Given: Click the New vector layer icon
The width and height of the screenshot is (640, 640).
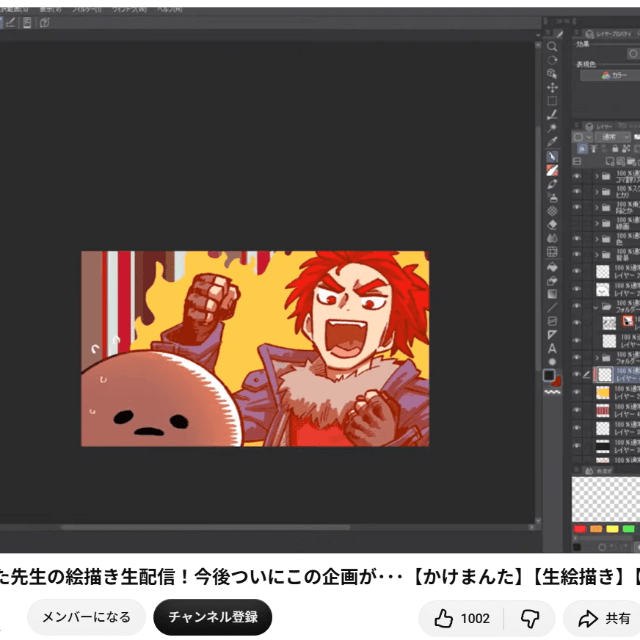Looking at the screenshot, I should pyautogui.click(x=620, y=162).
